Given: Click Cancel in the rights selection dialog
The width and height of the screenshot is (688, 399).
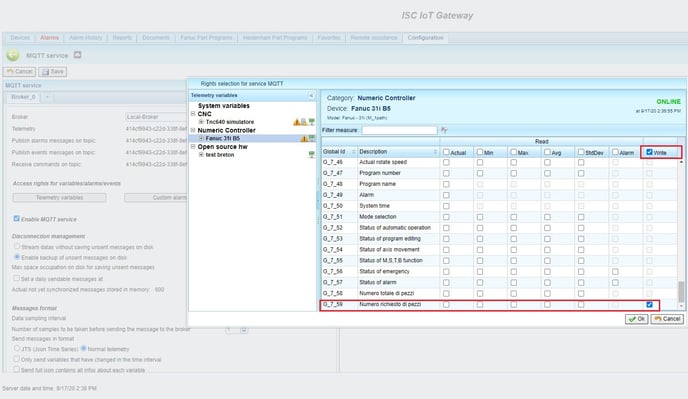Looking at the screenshot, I should coord(667,319).
